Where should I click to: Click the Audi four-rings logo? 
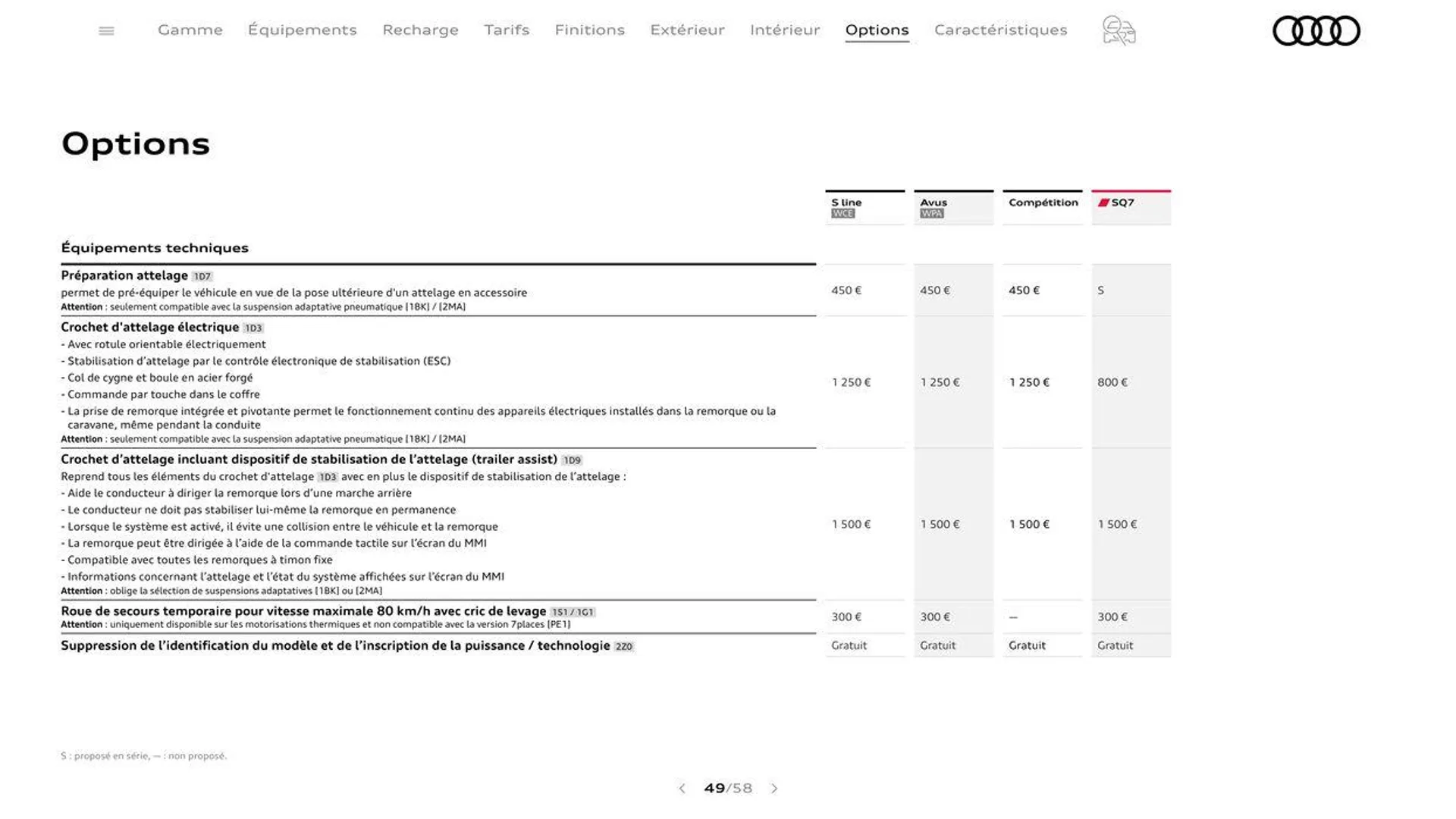pos(1316,31)
